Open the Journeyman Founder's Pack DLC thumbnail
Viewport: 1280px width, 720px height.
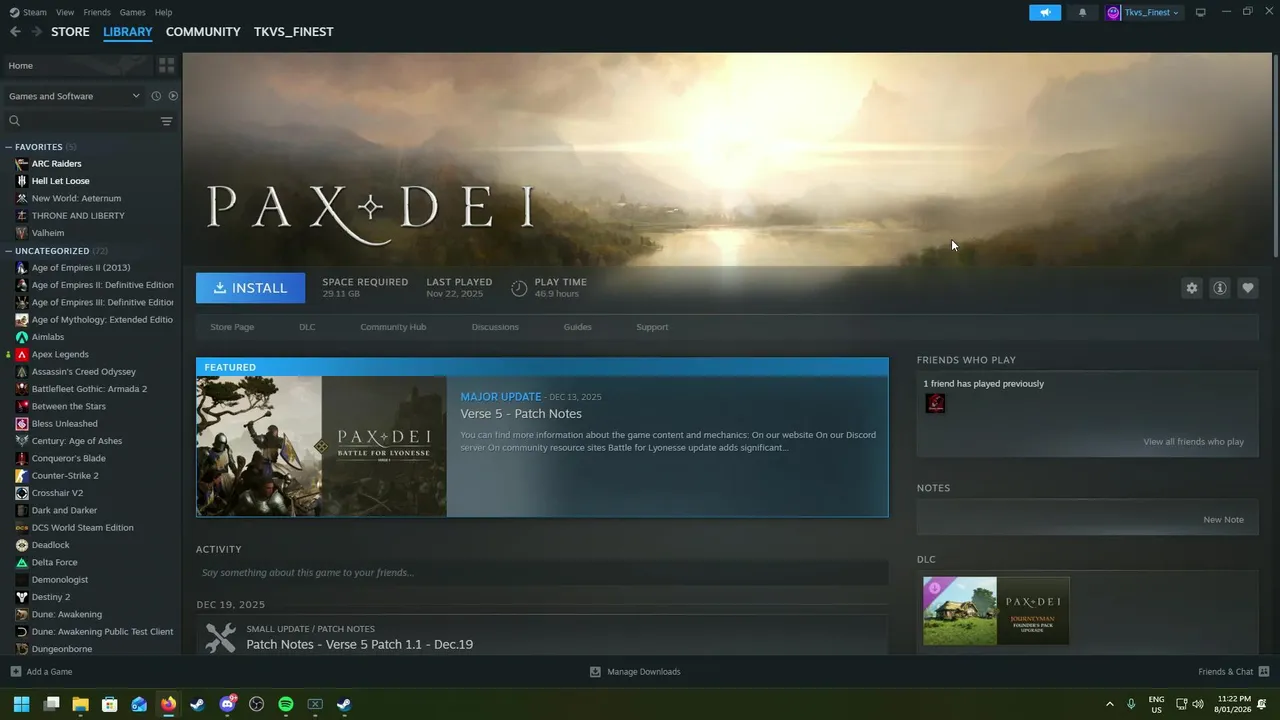point(996,610)
